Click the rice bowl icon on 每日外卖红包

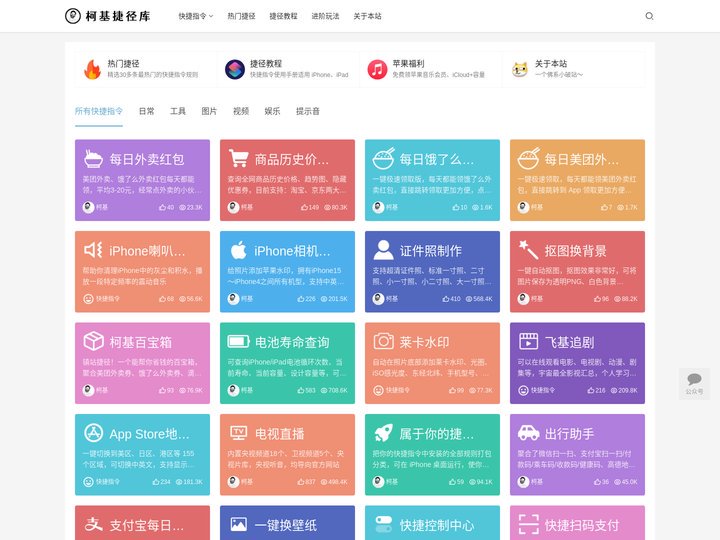click(x=93, y=159)
